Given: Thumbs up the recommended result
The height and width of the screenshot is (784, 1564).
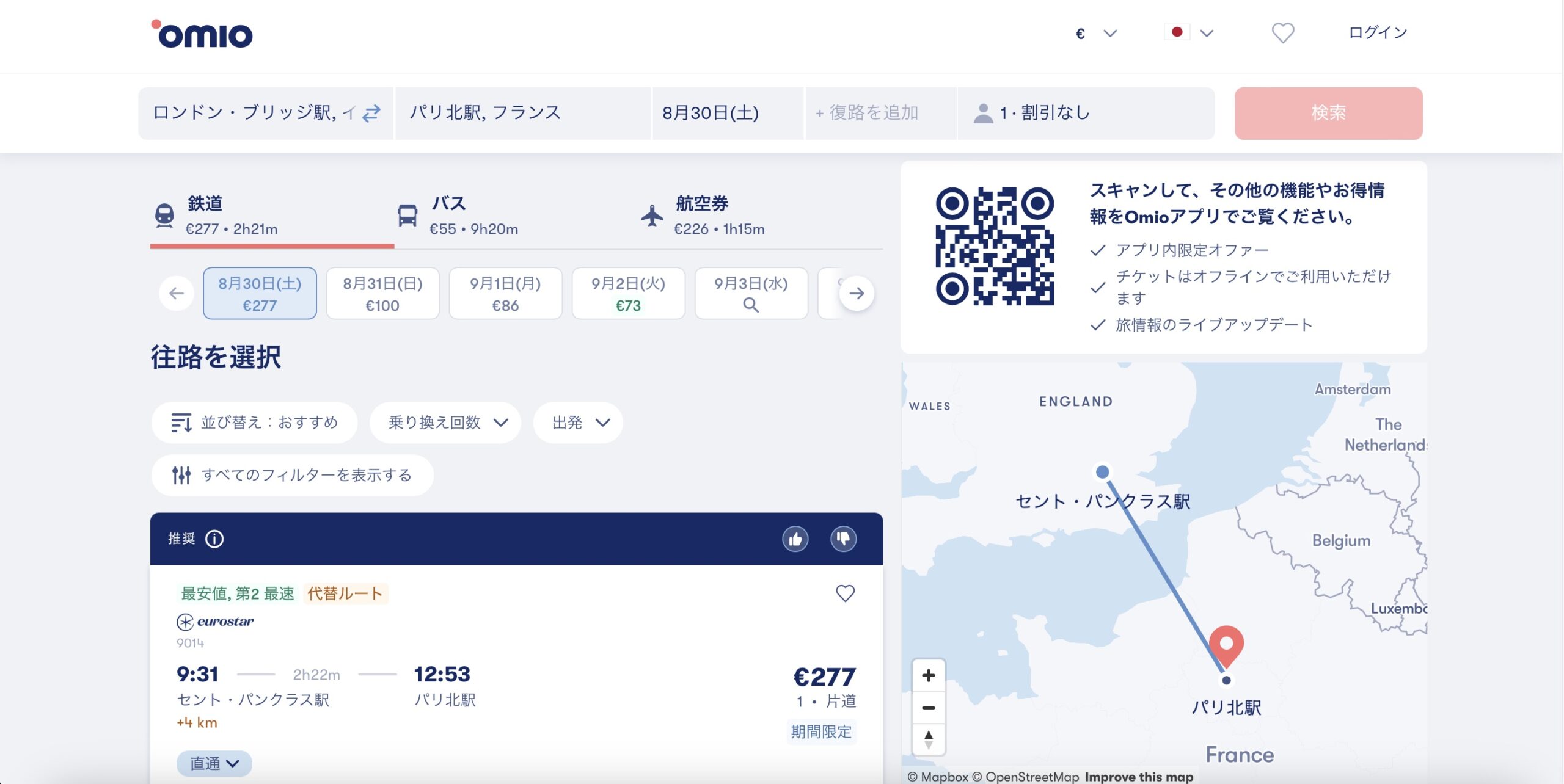Looking at the screenshot, I should tap(795, 539).
